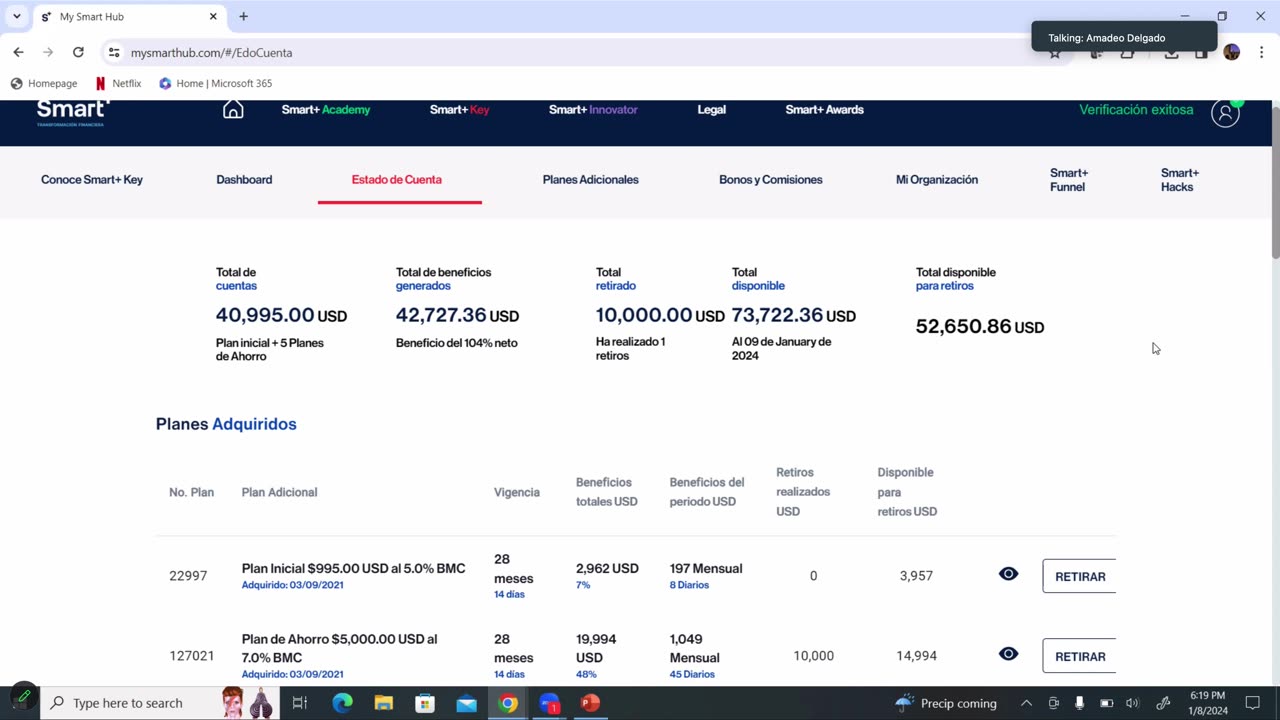Select the 42,727.36 USD benefits value
The height and width of the screenshot is (720, 1280).
[x=457, y=315]
